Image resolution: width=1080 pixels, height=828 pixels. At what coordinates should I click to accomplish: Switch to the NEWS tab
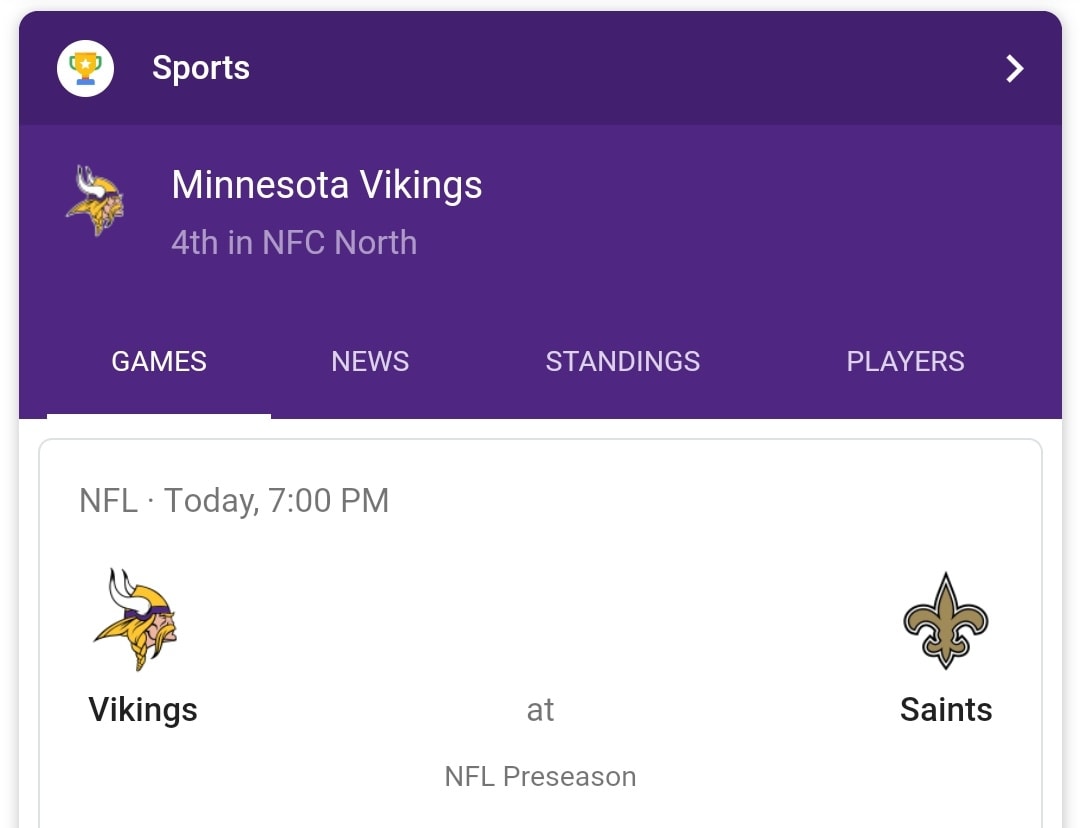point(370,362)
